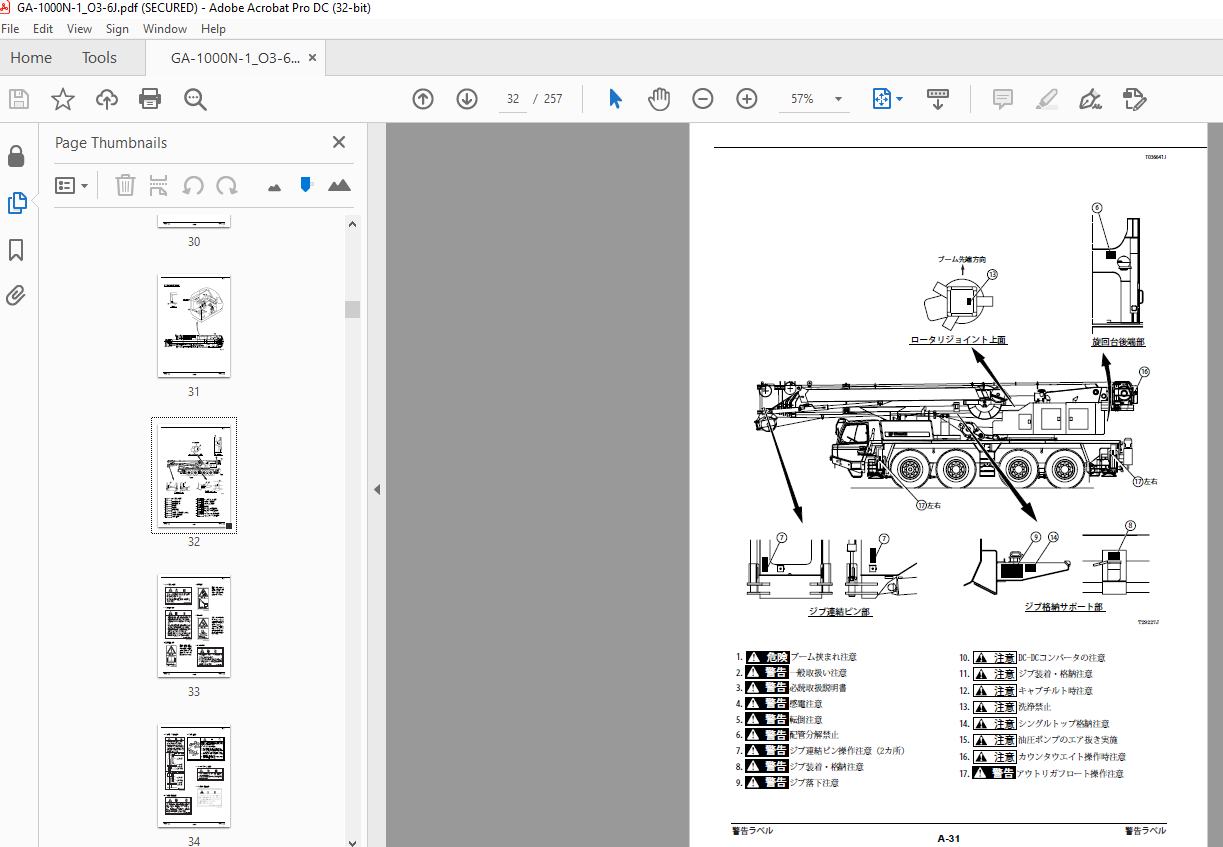Rotate page clockwise in thumbnails
1223x847 pixels.
click(x=227, y=185)
